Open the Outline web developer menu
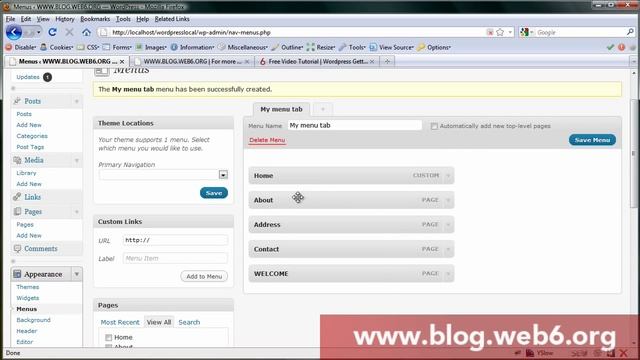The width and height of the screenshot is (640, 360). point(287,47)
